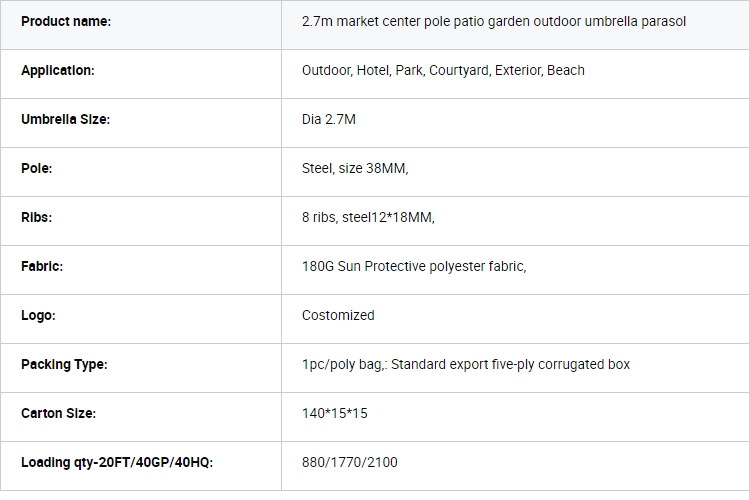Click the Application label

(x=58, y=71)
